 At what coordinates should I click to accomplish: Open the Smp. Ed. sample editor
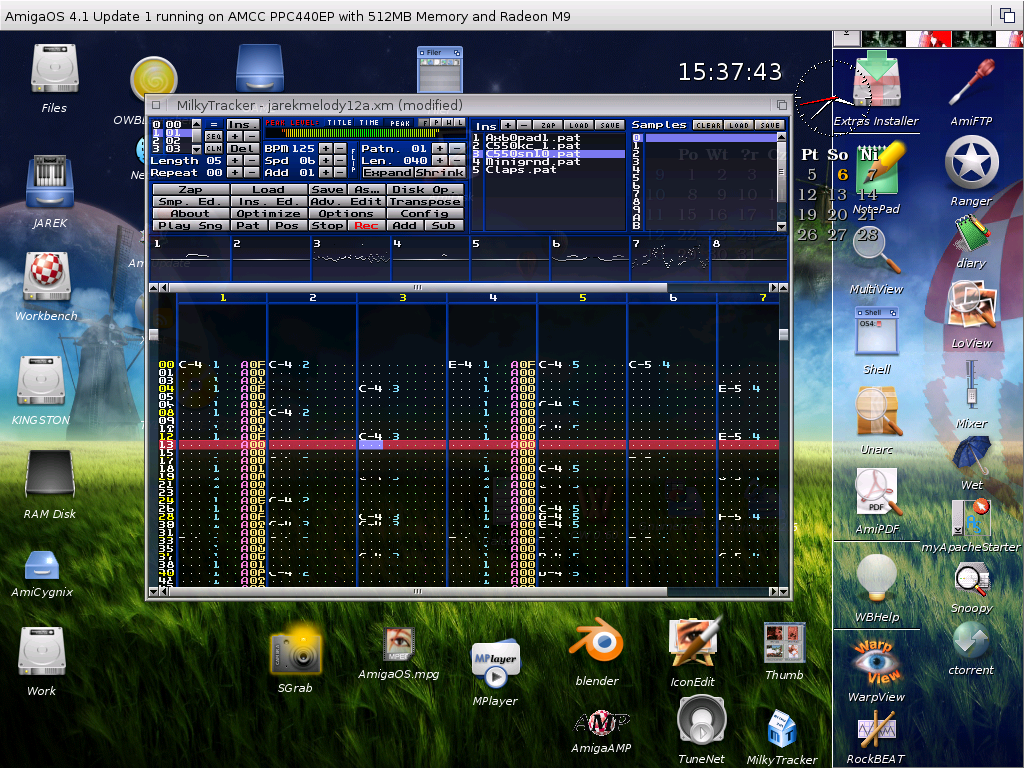click(x=191, y=201)
